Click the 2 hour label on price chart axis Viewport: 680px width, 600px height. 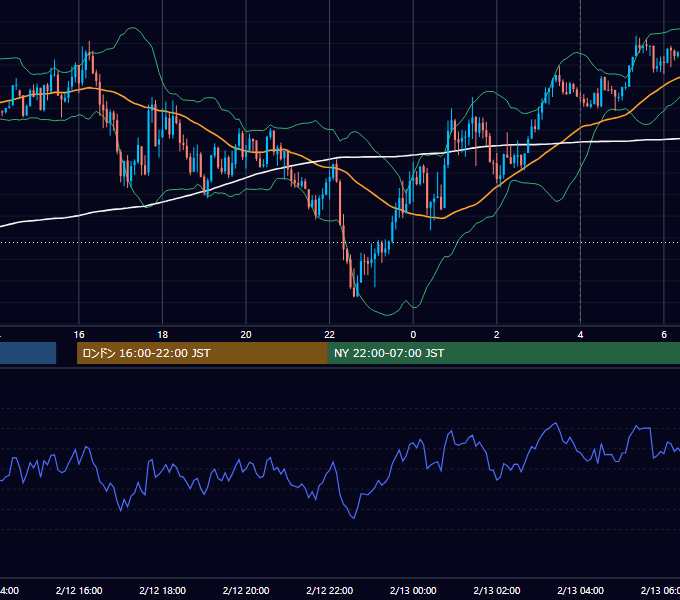click(497, 335)
